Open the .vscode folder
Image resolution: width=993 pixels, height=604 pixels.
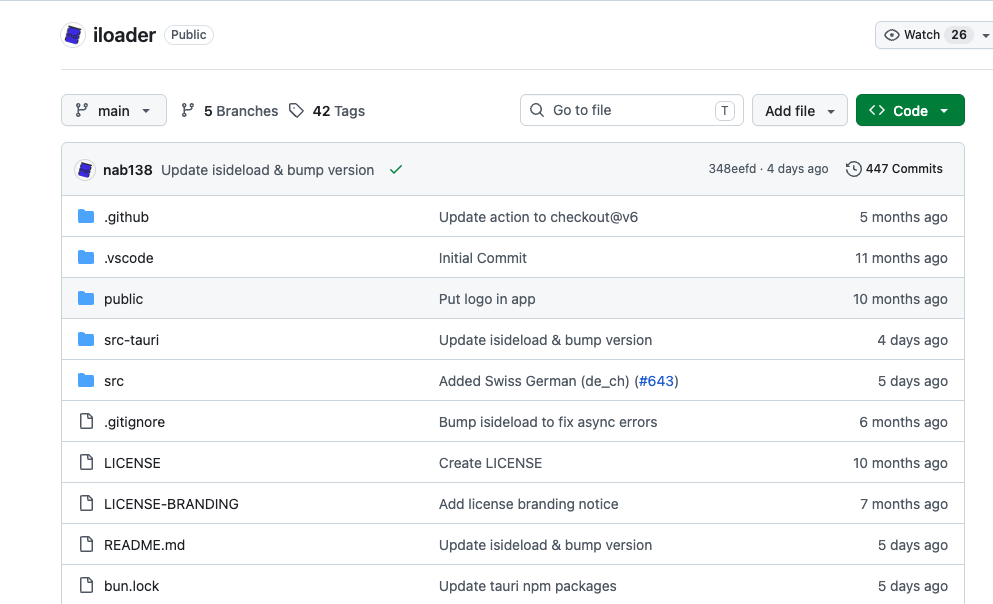[129, 258]
